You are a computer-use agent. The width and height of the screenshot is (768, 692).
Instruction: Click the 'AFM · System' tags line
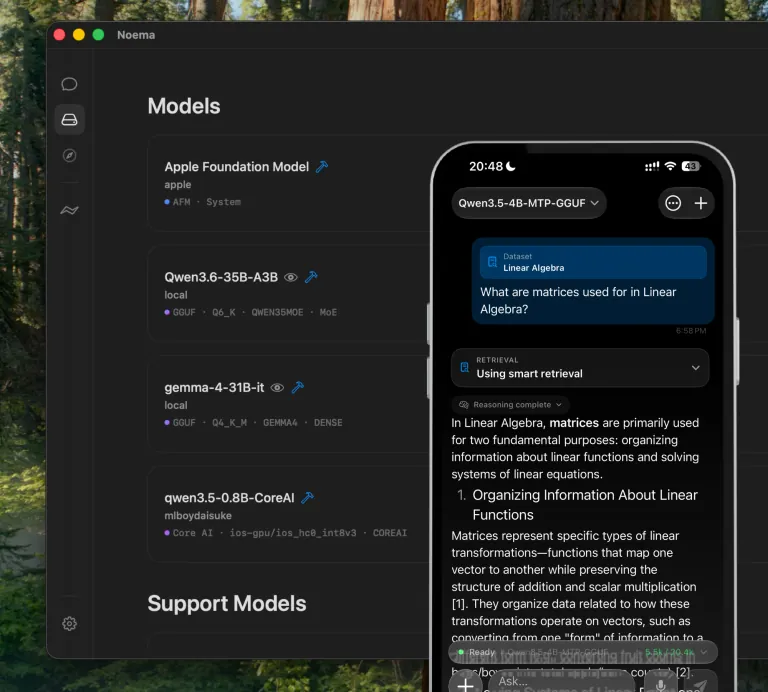click(x=202, y=202)
